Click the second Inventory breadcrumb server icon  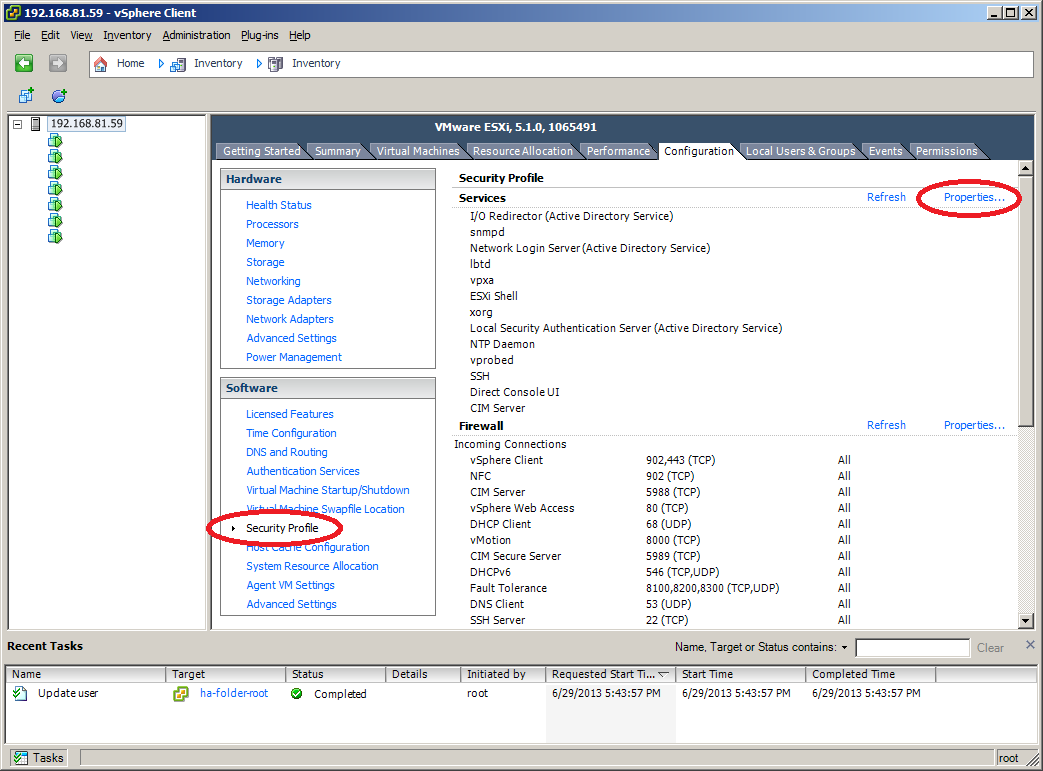click(x=275, y=64)
